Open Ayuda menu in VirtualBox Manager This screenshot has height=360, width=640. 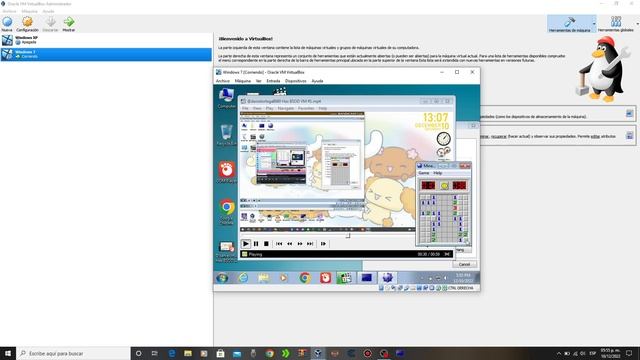pos(48,11)
